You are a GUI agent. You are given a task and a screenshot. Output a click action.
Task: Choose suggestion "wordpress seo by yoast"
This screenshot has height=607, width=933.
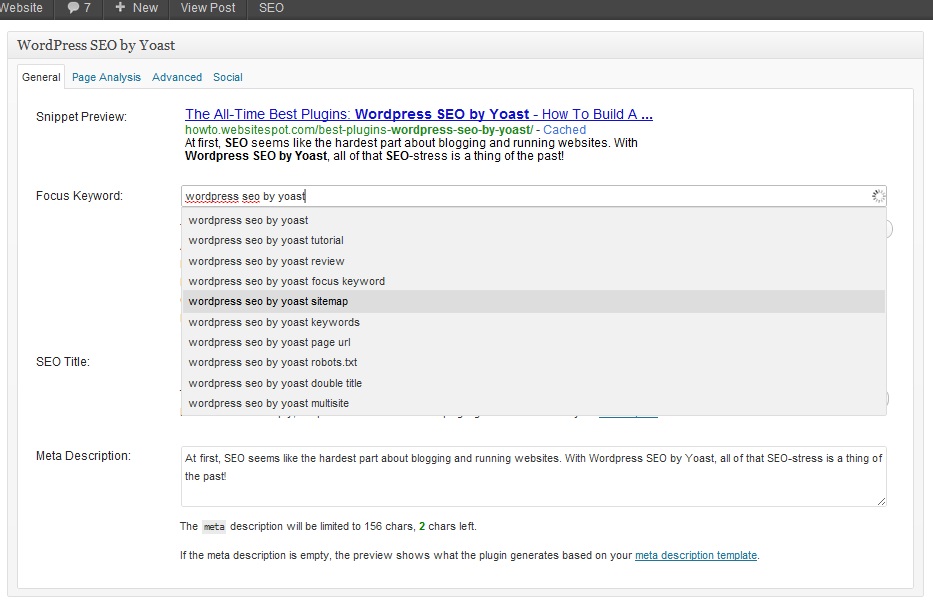[x=533, y=220]
